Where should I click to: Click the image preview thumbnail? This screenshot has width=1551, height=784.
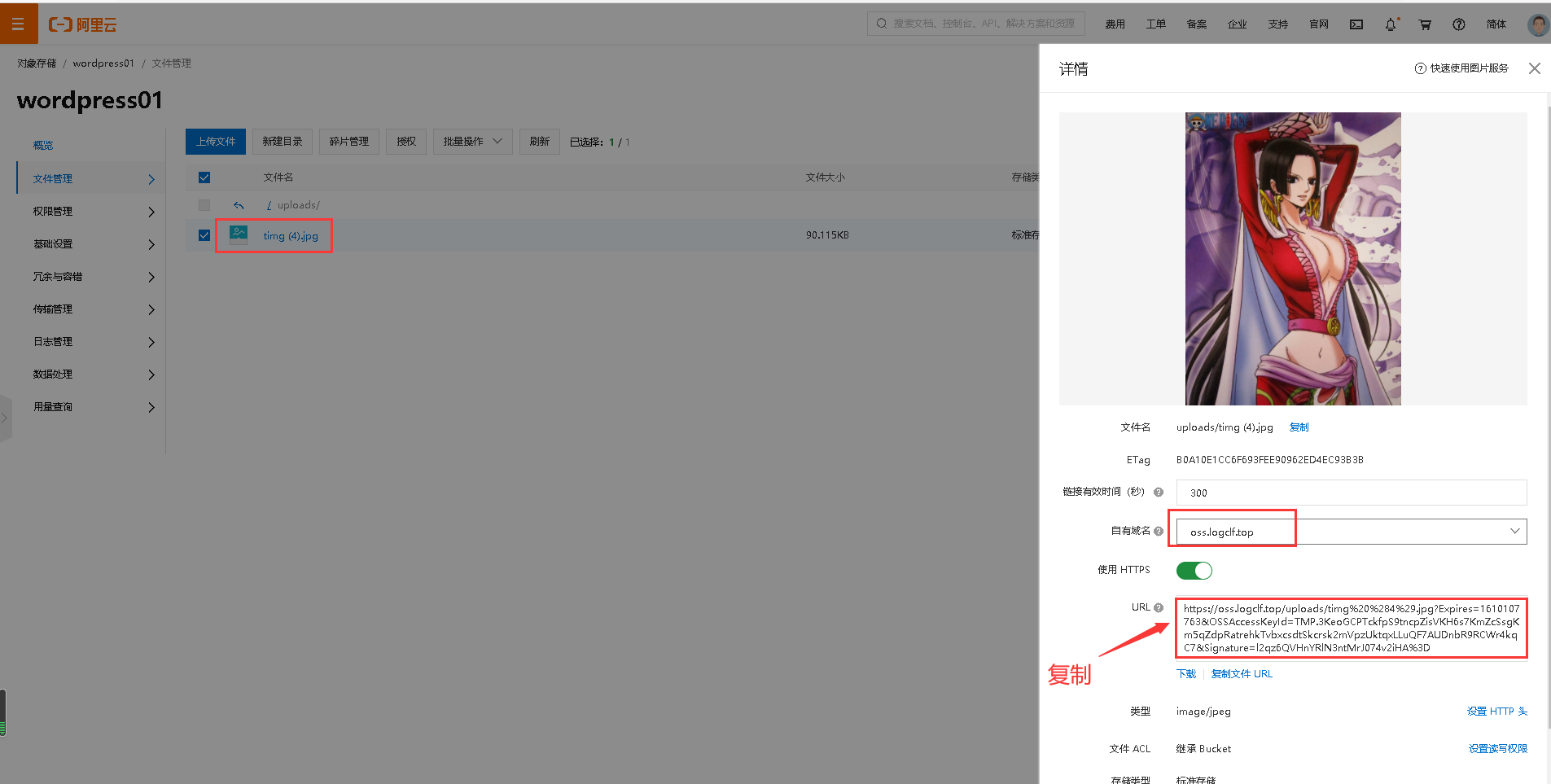[x=1293, y=259]
